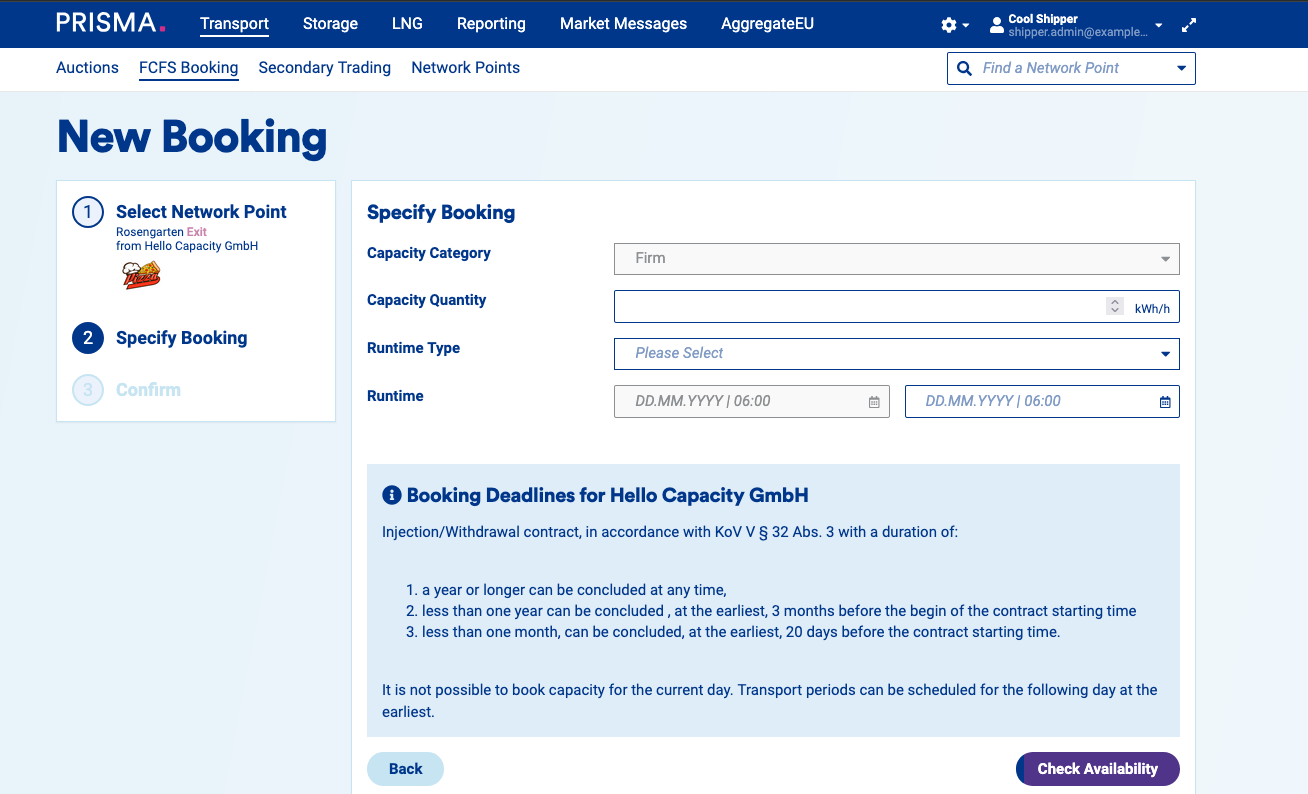Open Market Messages

point(623,24)
